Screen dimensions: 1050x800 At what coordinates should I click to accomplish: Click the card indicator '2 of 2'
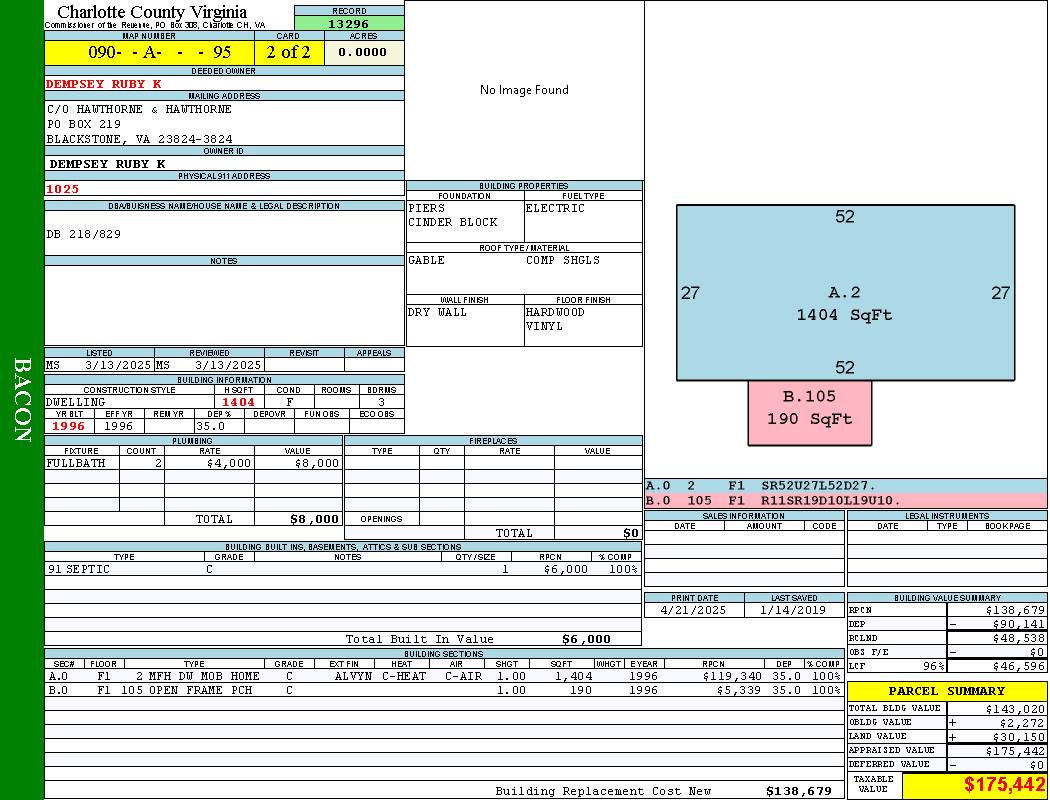point(288,52)
